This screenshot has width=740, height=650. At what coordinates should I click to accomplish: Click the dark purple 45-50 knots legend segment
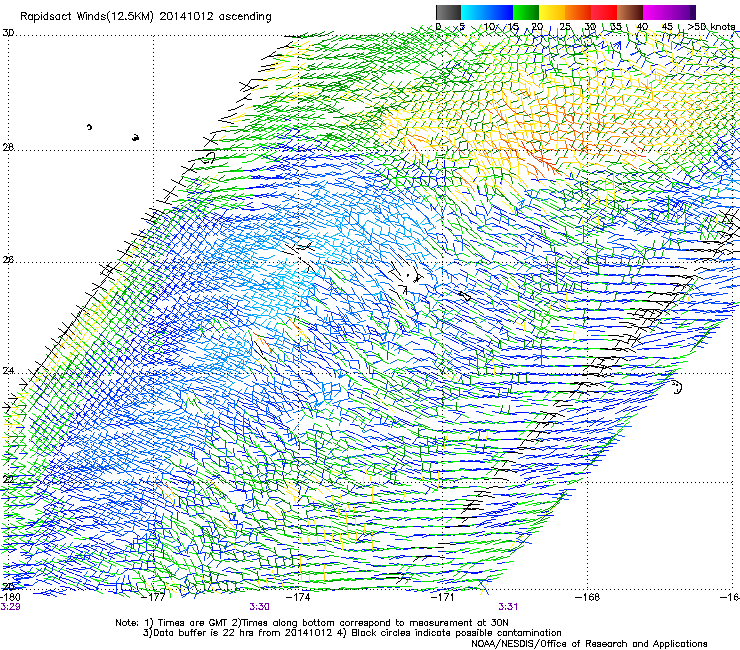click(682, 12)
